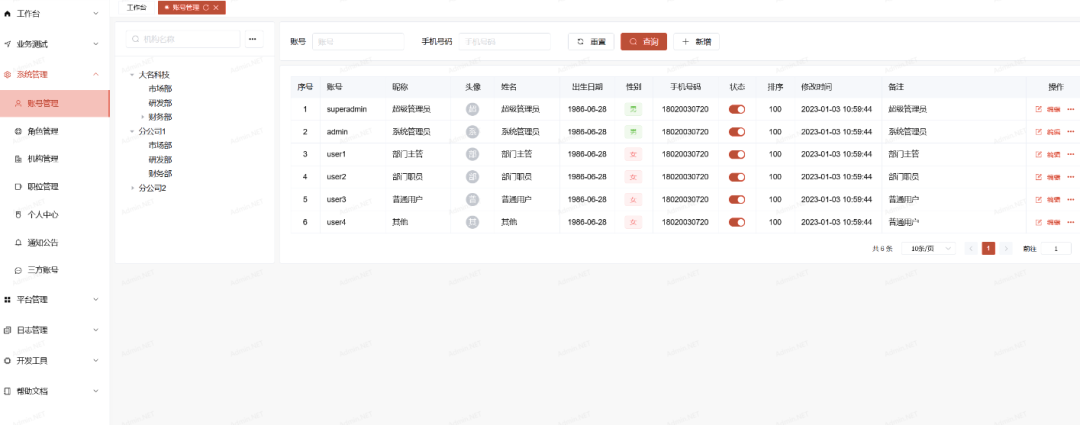Viewport: 1080px width, 425px height.
Task: Click the edit icon in the user3 row
Action: [x=1039, y=200]
